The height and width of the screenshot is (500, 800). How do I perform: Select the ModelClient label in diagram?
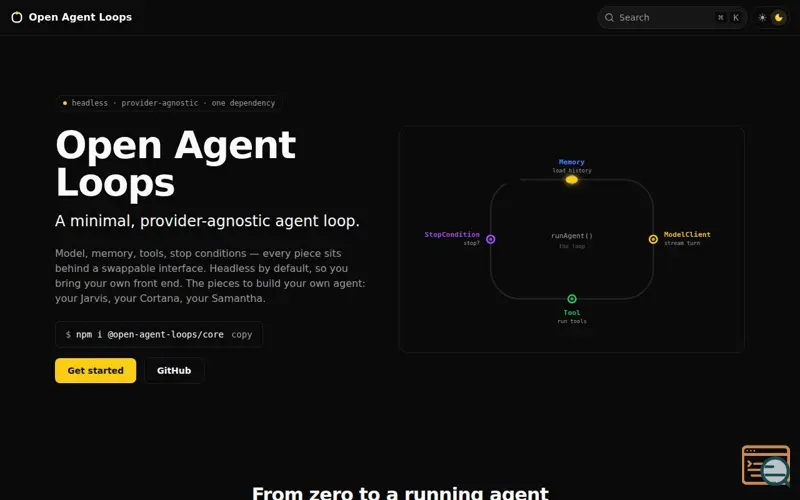pyautogui.click(x=687, y=235)
